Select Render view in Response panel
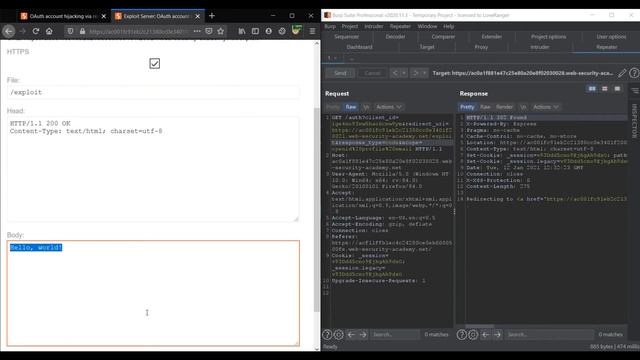 tap(504, 107)
